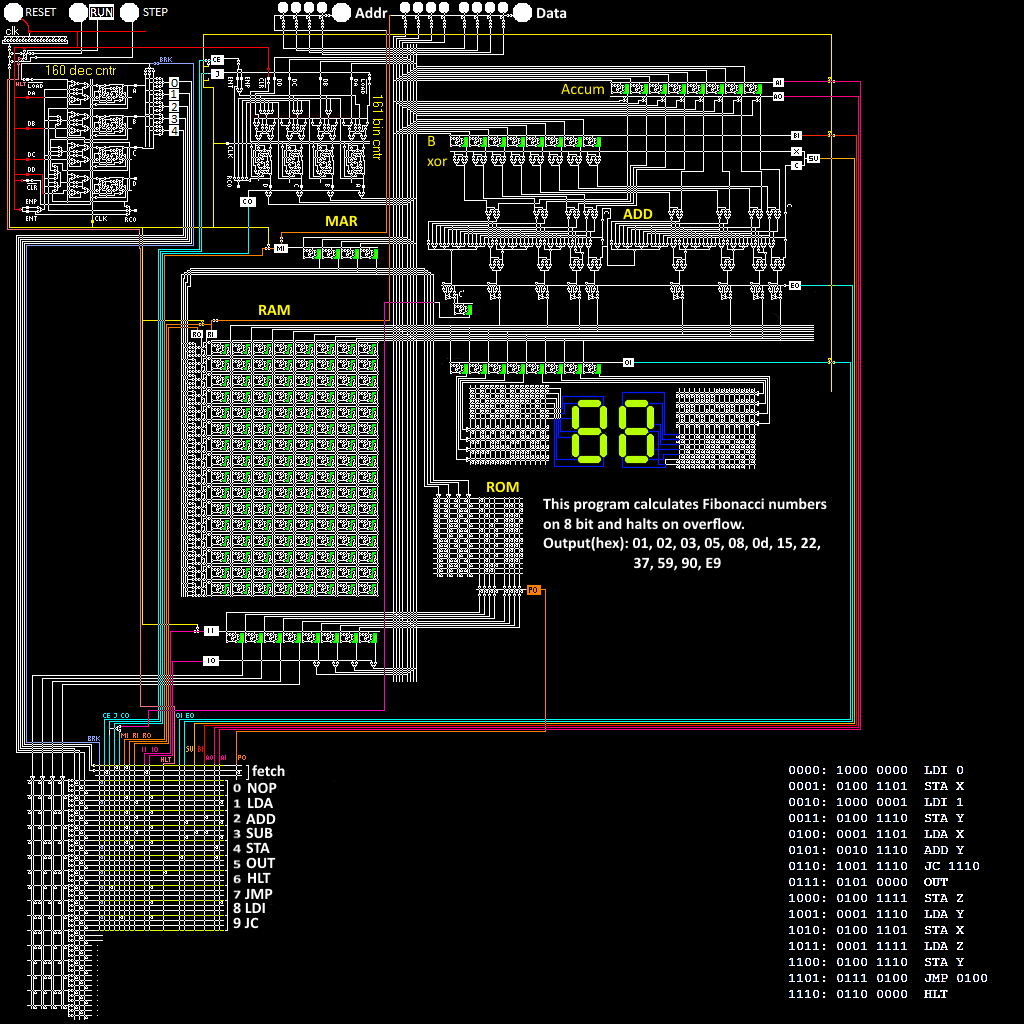Toggle the first green LED in the Accum row

coord(625,88)
